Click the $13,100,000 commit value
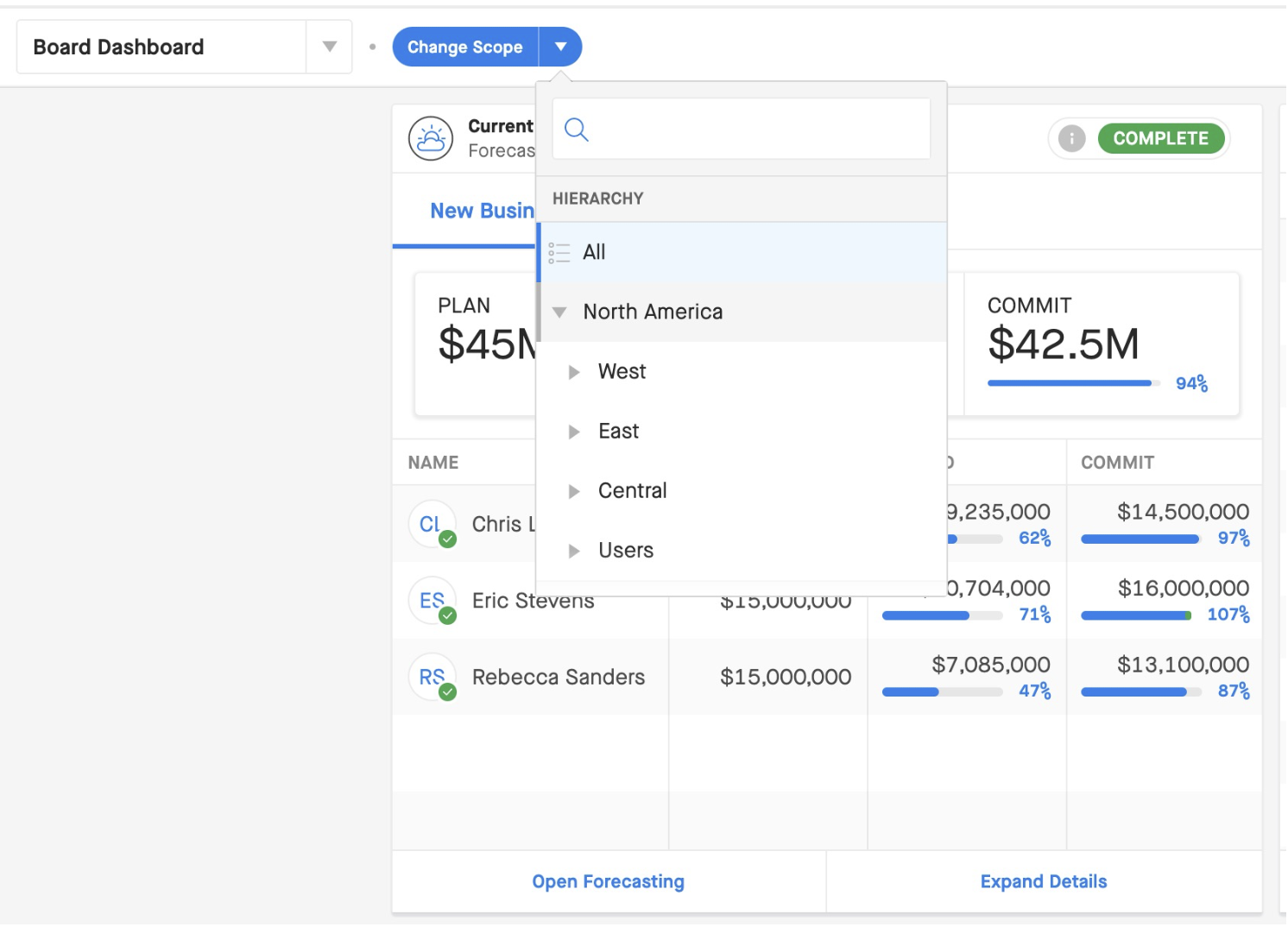The image size is (1288, 927). click(x=1183, y=665)
